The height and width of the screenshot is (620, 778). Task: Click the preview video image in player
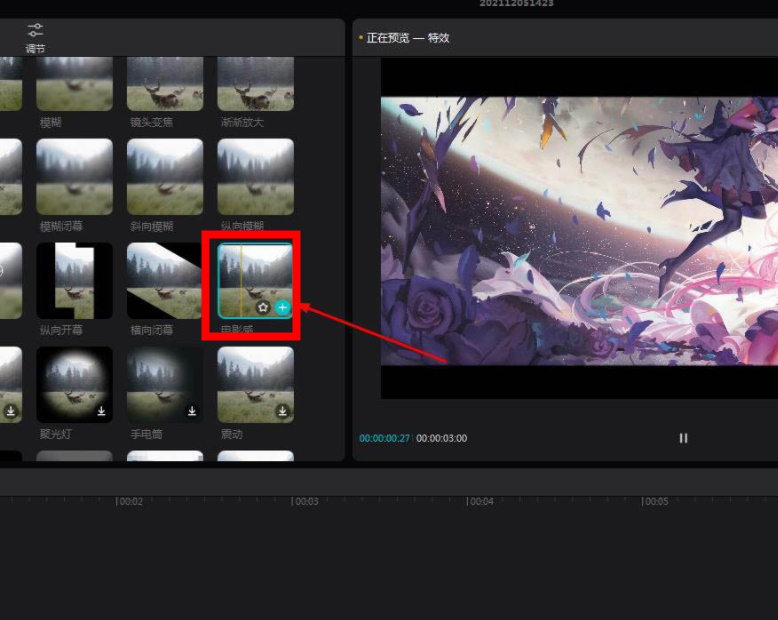(x=579, y=230)
